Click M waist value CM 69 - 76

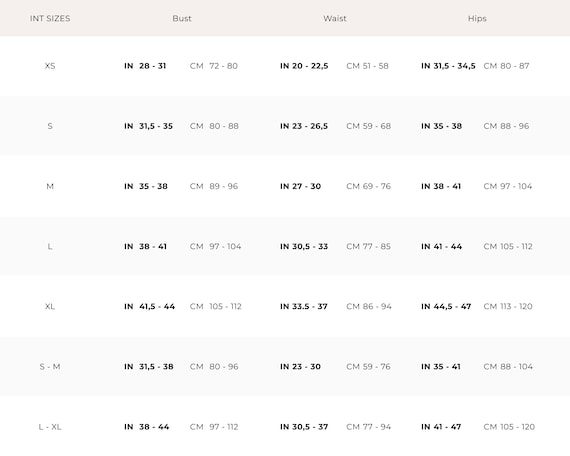(x=369, y=186)
